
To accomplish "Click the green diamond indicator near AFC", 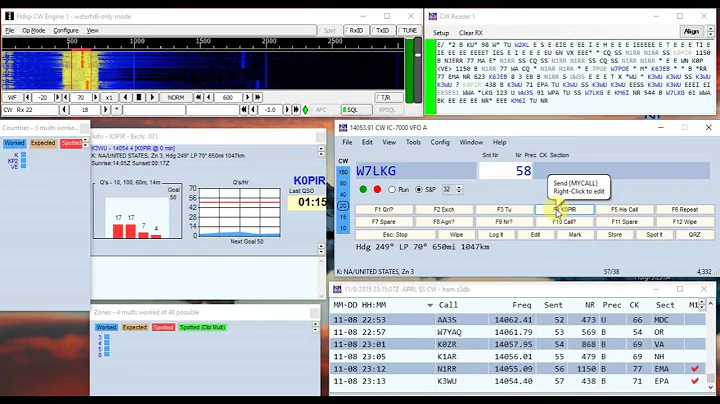I will tap(305, 110).
